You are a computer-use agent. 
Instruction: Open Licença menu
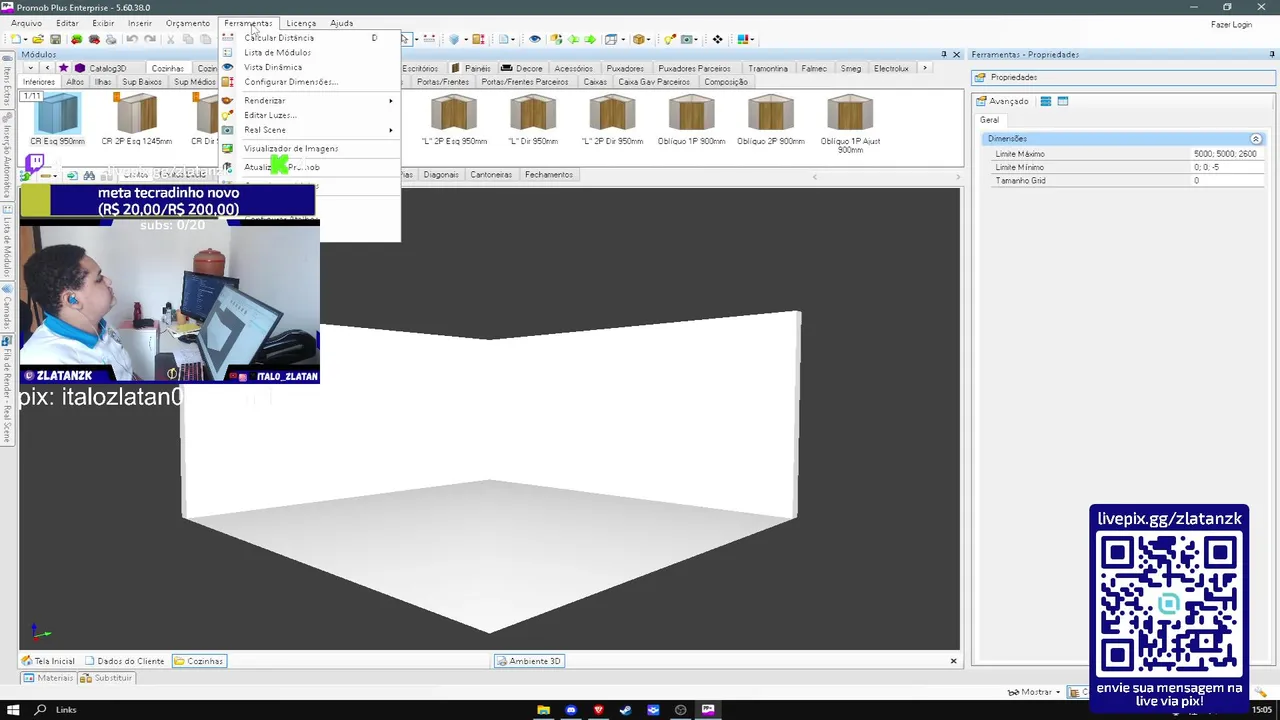(x=301, y=23)
